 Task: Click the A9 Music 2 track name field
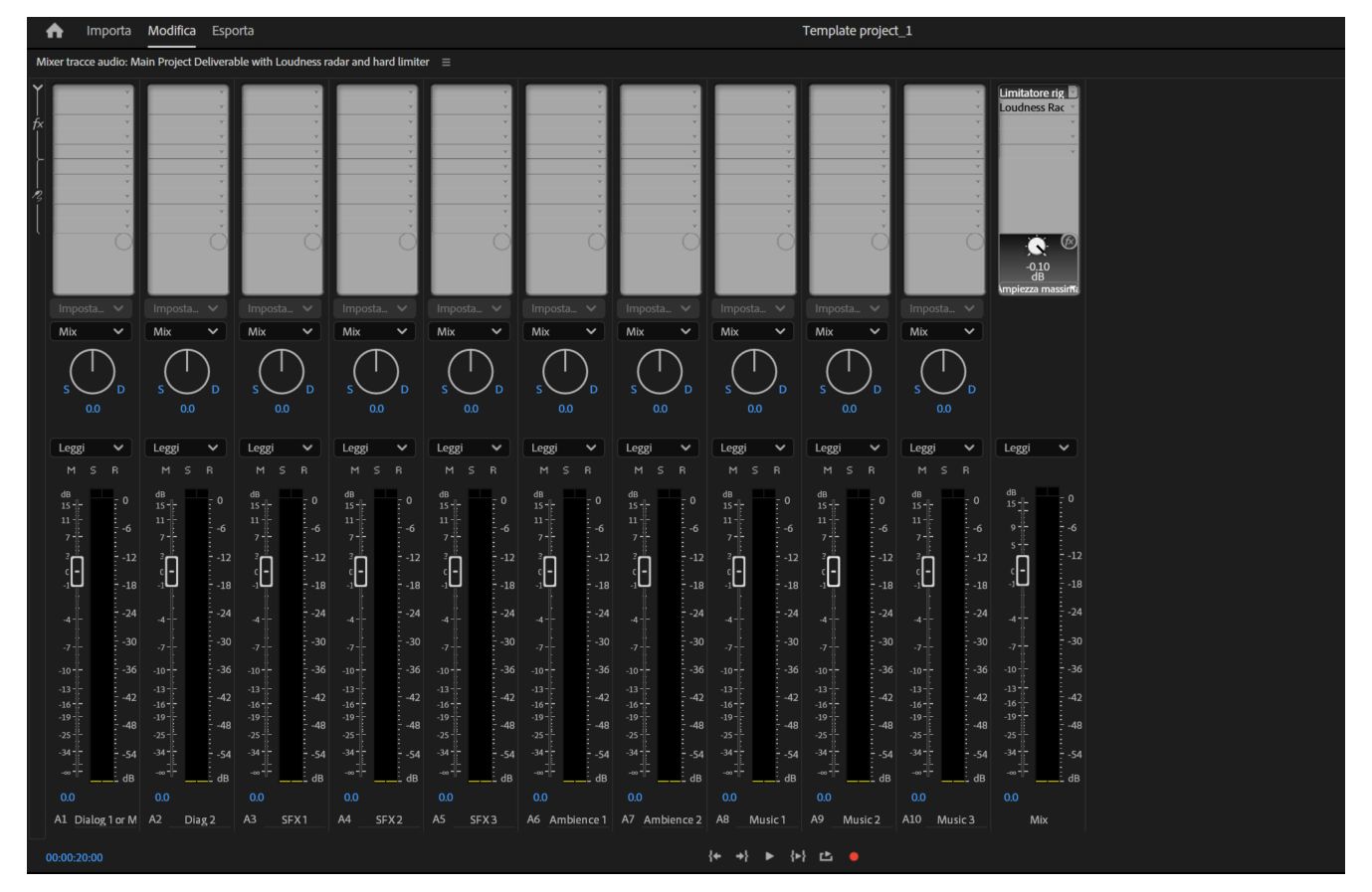click(x=862, y=819)
